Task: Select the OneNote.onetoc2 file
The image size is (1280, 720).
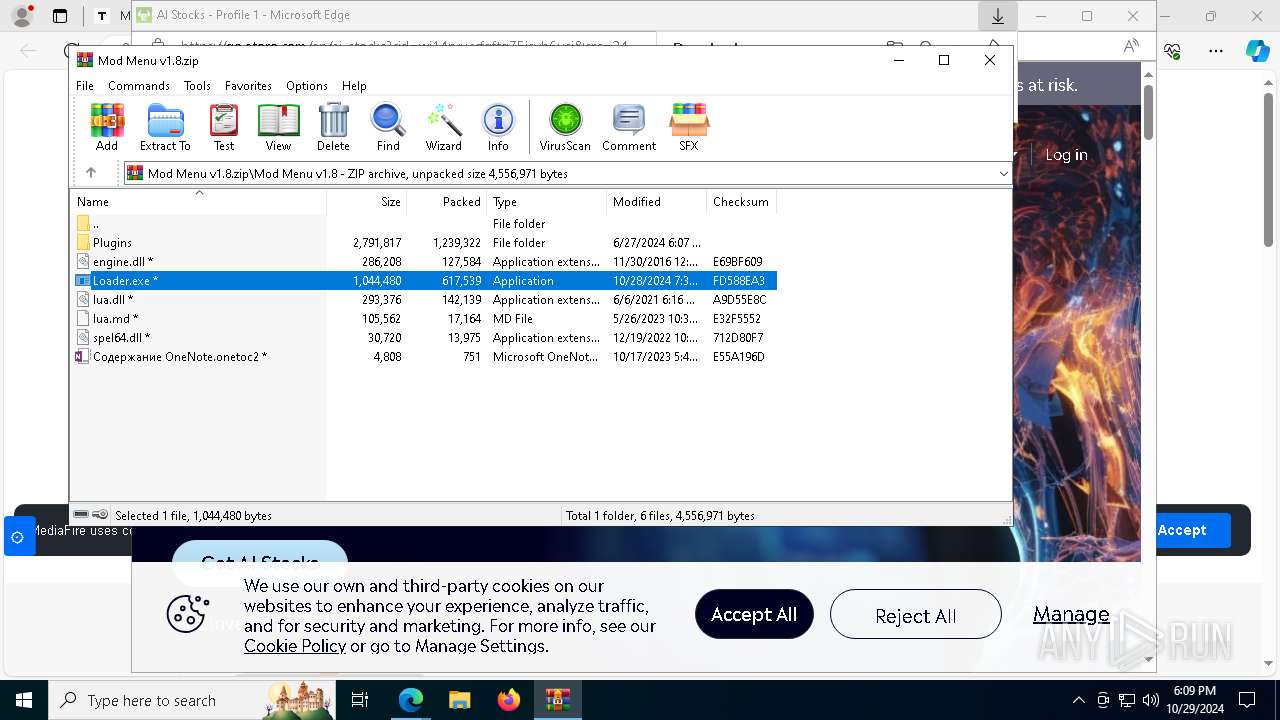Action: pos(425,357)
